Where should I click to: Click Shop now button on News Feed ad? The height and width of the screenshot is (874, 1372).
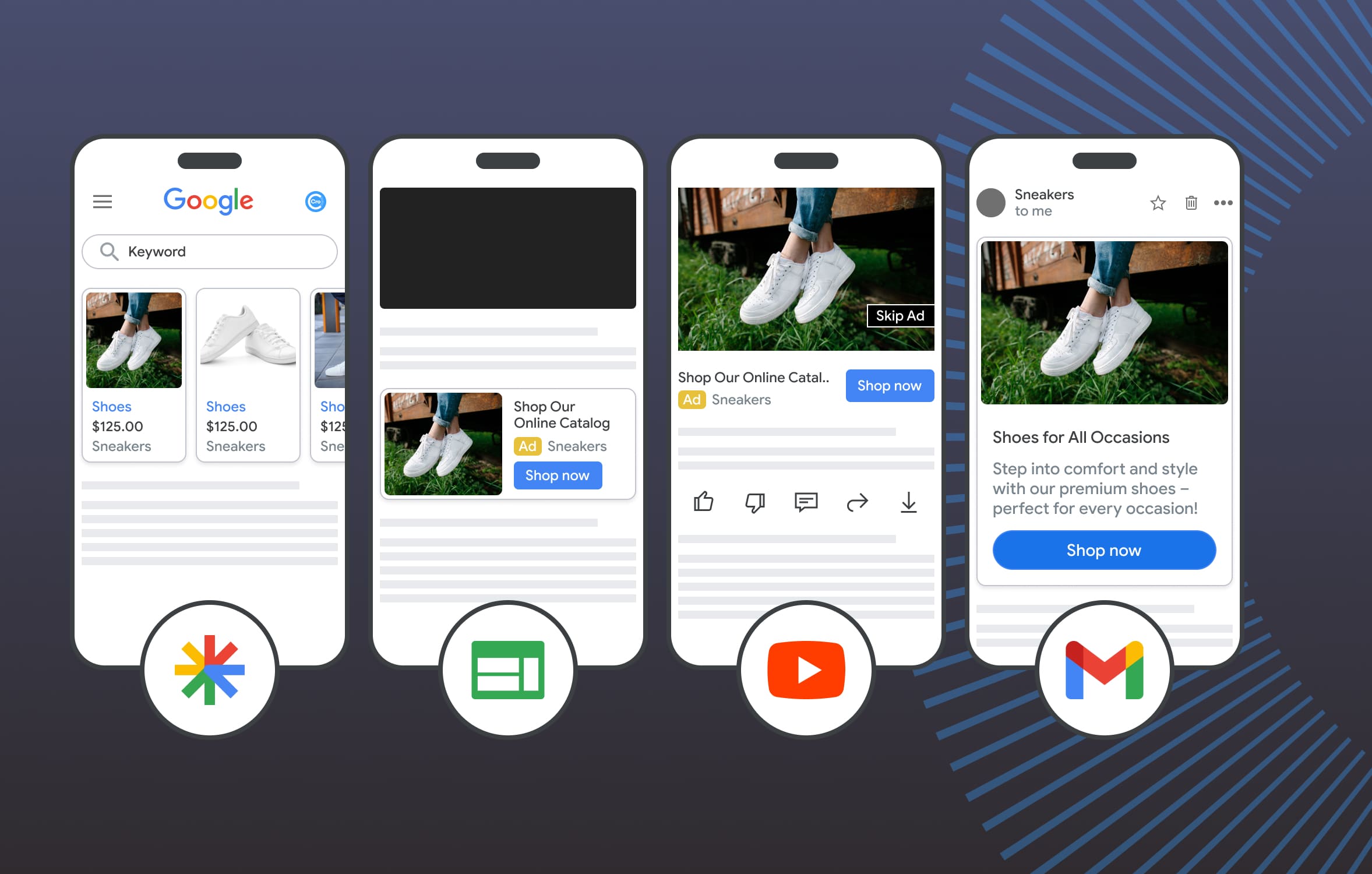pos(558,475)
